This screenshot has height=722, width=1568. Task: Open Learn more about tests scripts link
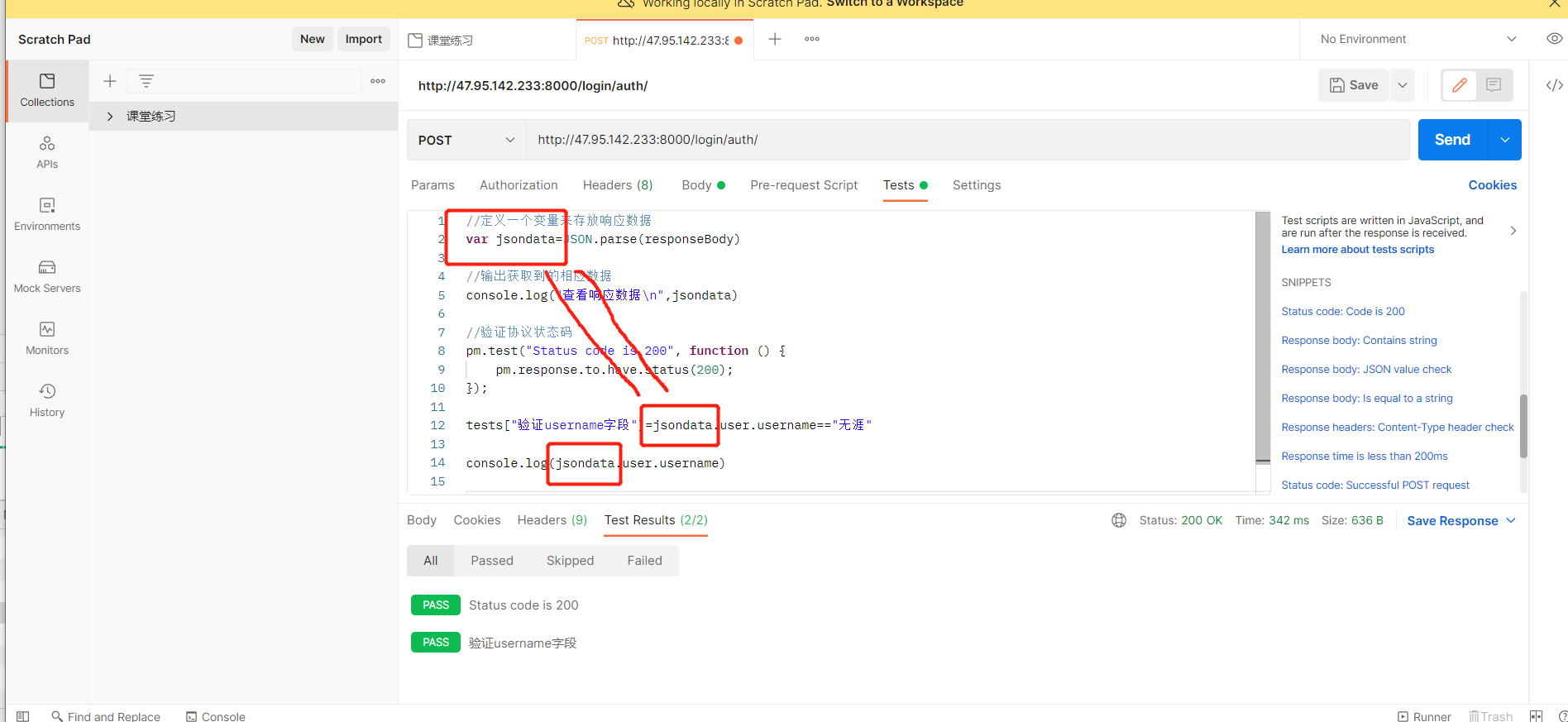click(1358, 250)
